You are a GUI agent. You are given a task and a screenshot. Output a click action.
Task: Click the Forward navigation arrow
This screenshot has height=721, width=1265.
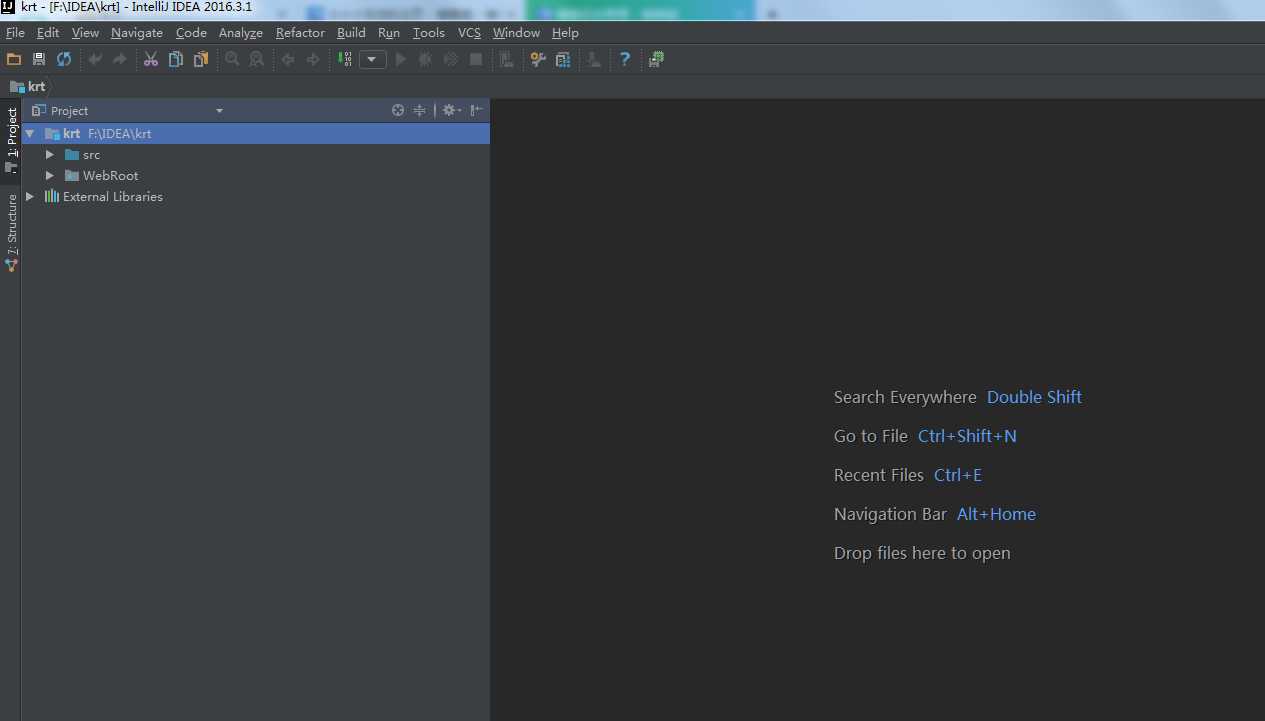coord(313,59)
